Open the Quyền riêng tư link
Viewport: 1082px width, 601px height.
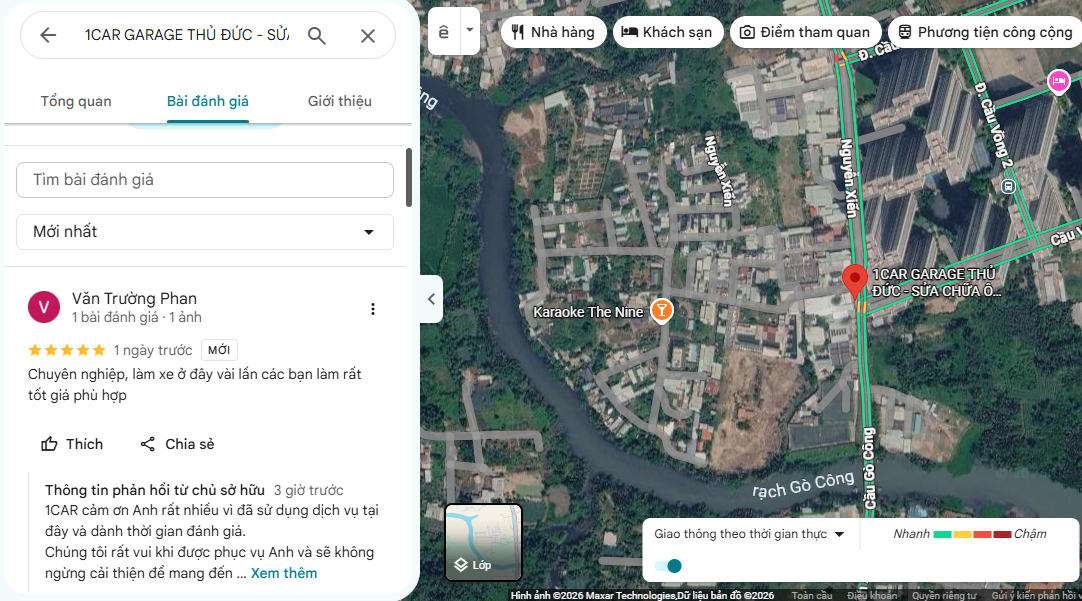[944, 595]
